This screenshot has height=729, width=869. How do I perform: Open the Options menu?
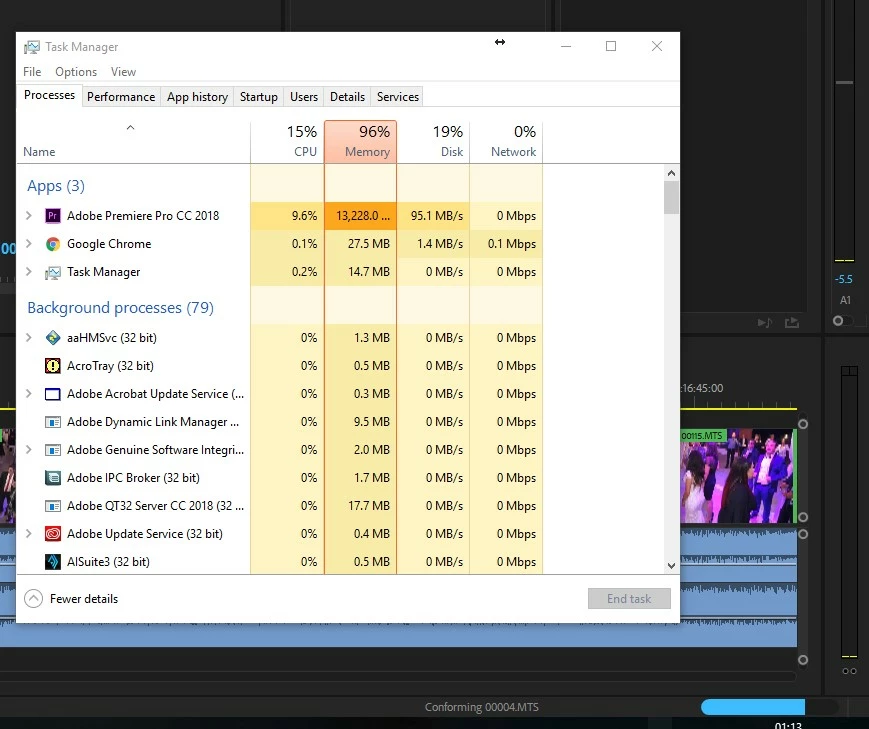pos(76,72)
